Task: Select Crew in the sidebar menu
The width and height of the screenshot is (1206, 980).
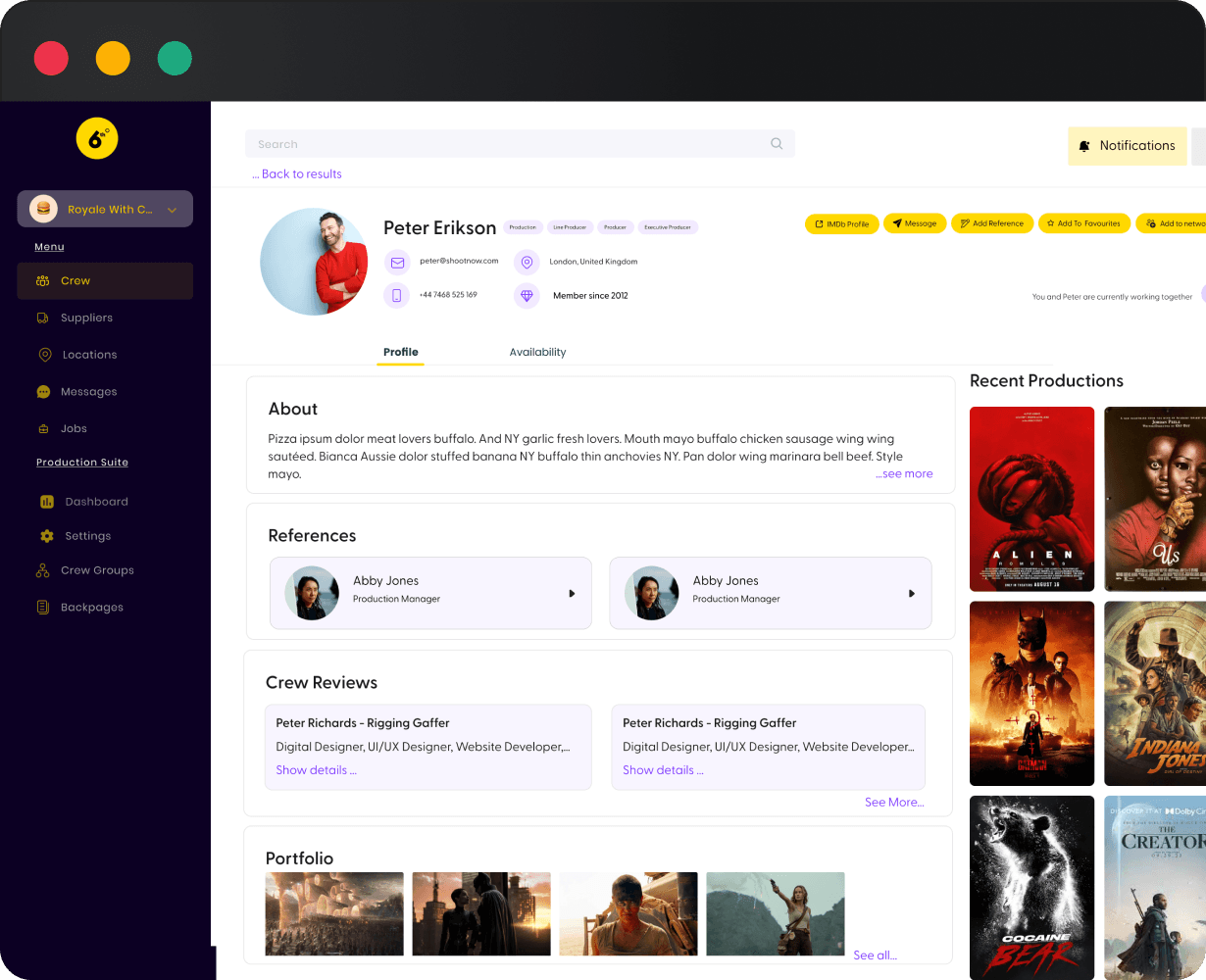Action: [x=105, y=280]
